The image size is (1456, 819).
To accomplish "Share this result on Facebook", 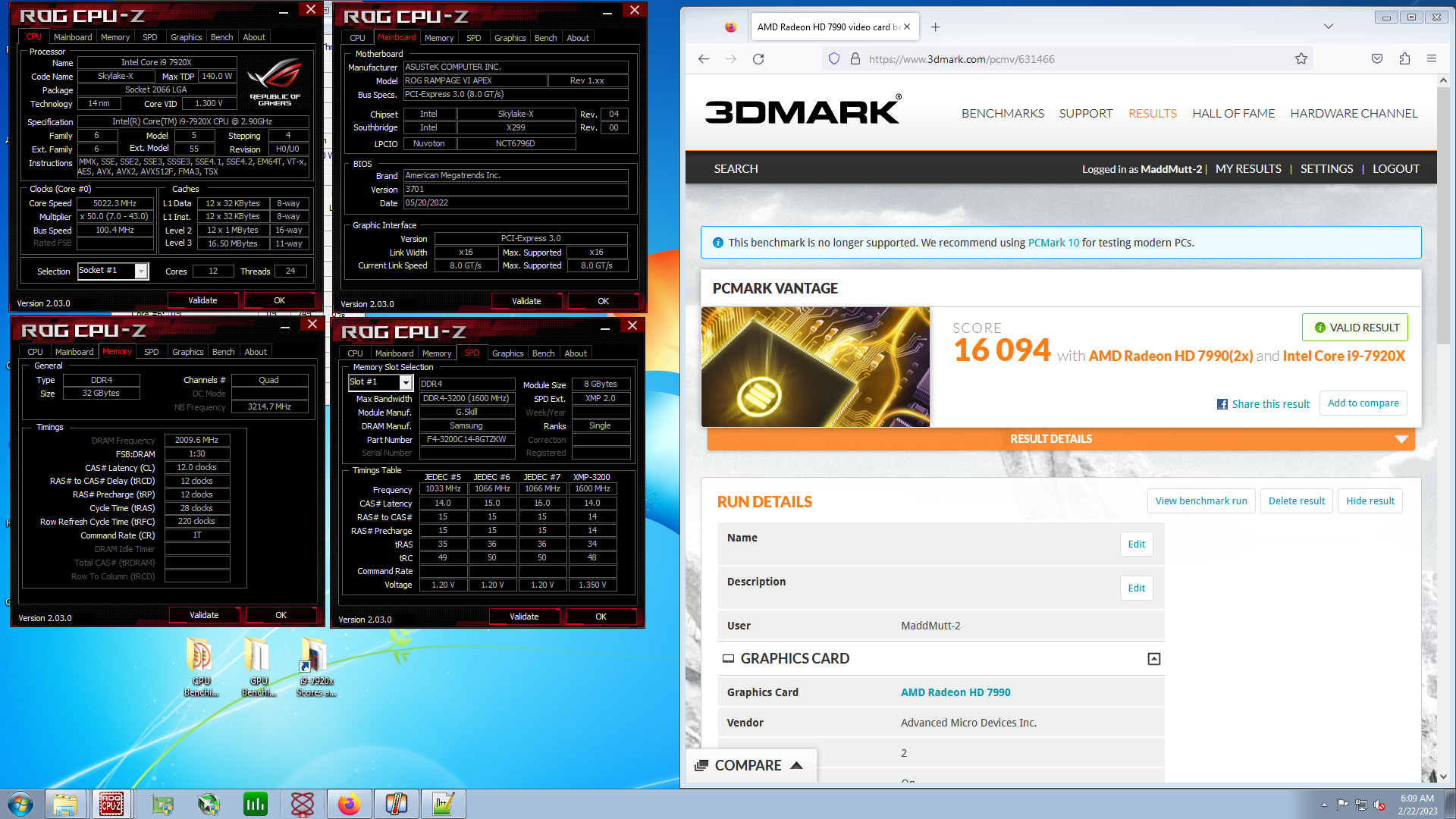I will click(1263, 404).
